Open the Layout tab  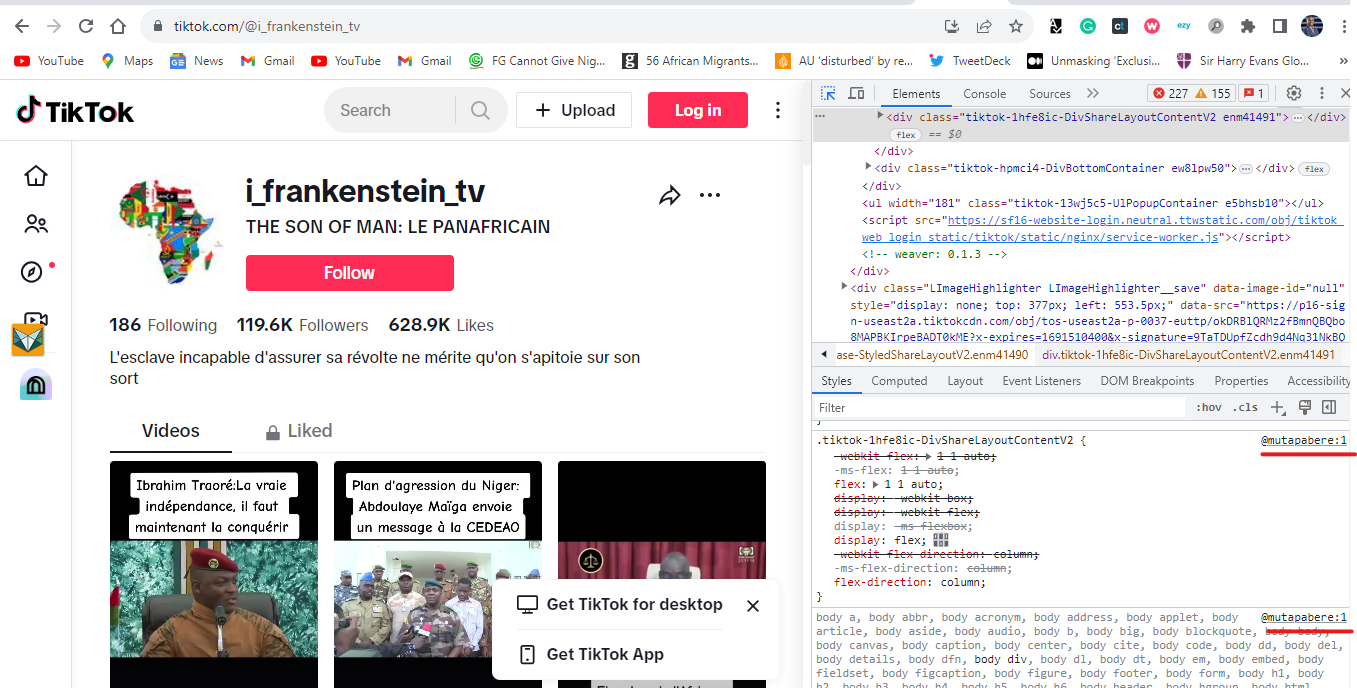[x=965, y=381]
